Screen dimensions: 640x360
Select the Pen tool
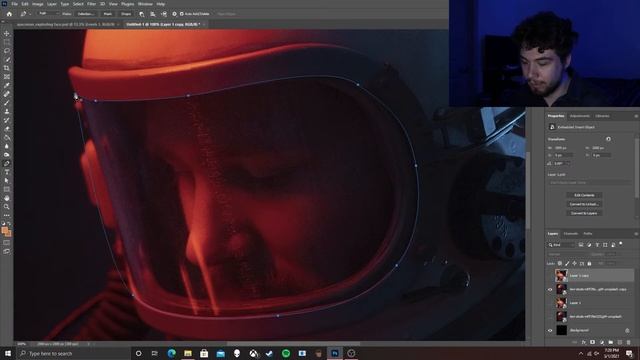click(x=7, y=163)
